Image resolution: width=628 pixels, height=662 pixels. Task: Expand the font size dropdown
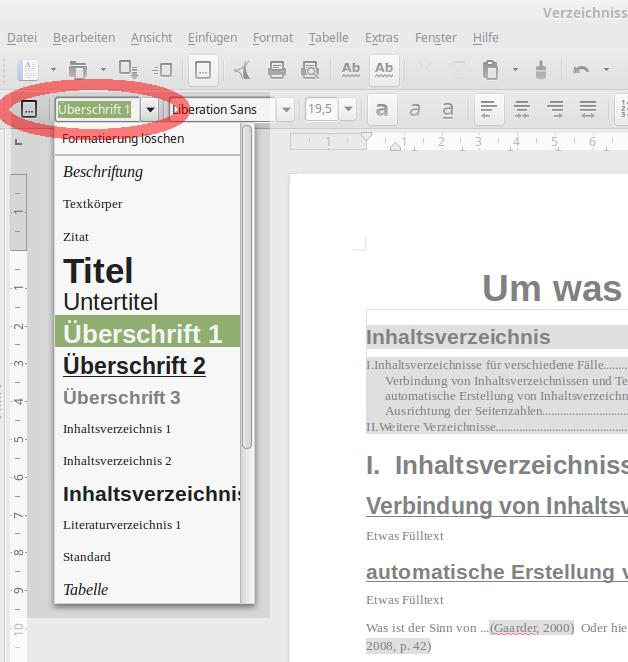coord(347,109)
